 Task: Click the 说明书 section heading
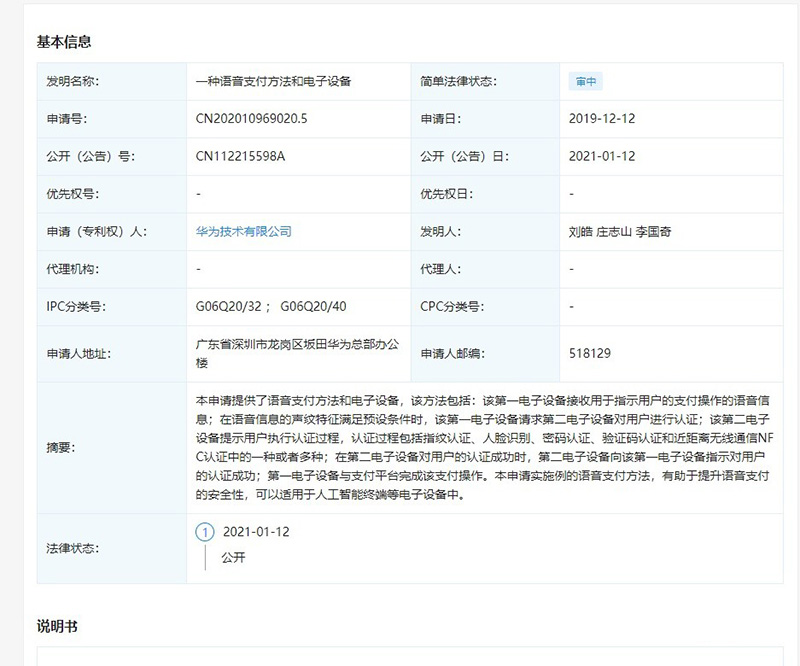[57, 626]
